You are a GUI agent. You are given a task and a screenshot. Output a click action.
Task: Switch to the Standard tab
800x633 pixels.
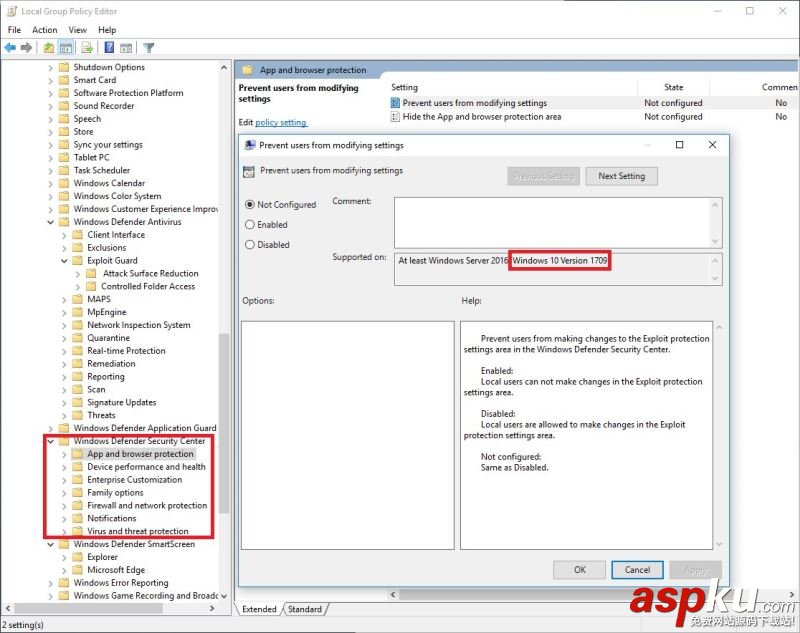[x=305, y=610]
